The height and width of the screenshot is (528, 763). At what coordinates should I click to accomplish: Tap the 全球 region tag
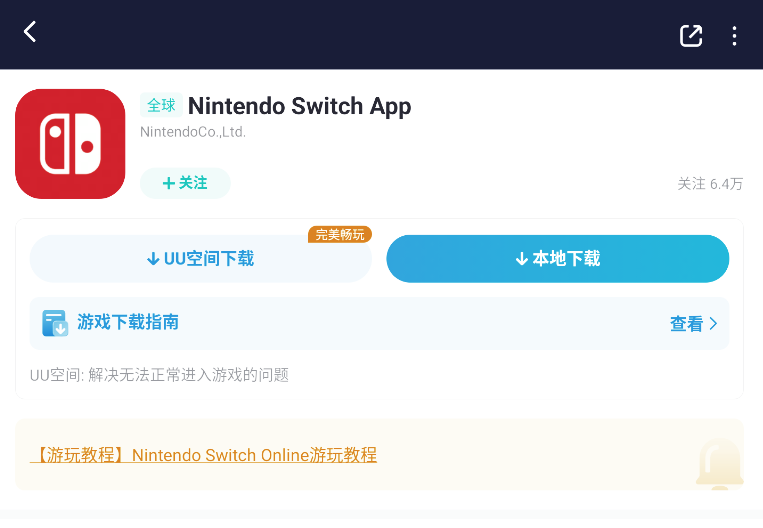coord(161,105)
